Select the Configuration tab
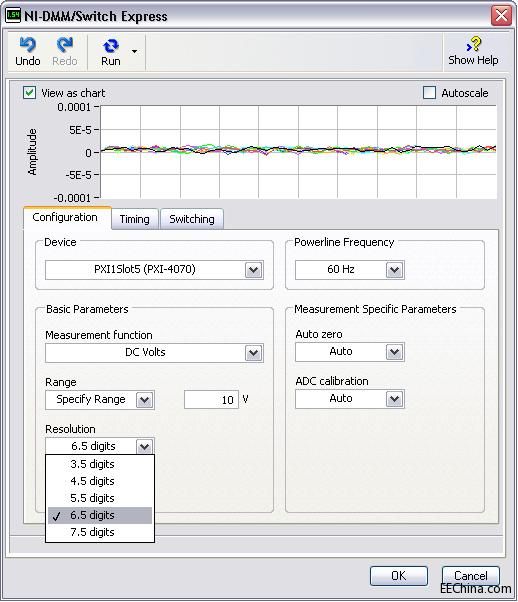 click(67, 218)
